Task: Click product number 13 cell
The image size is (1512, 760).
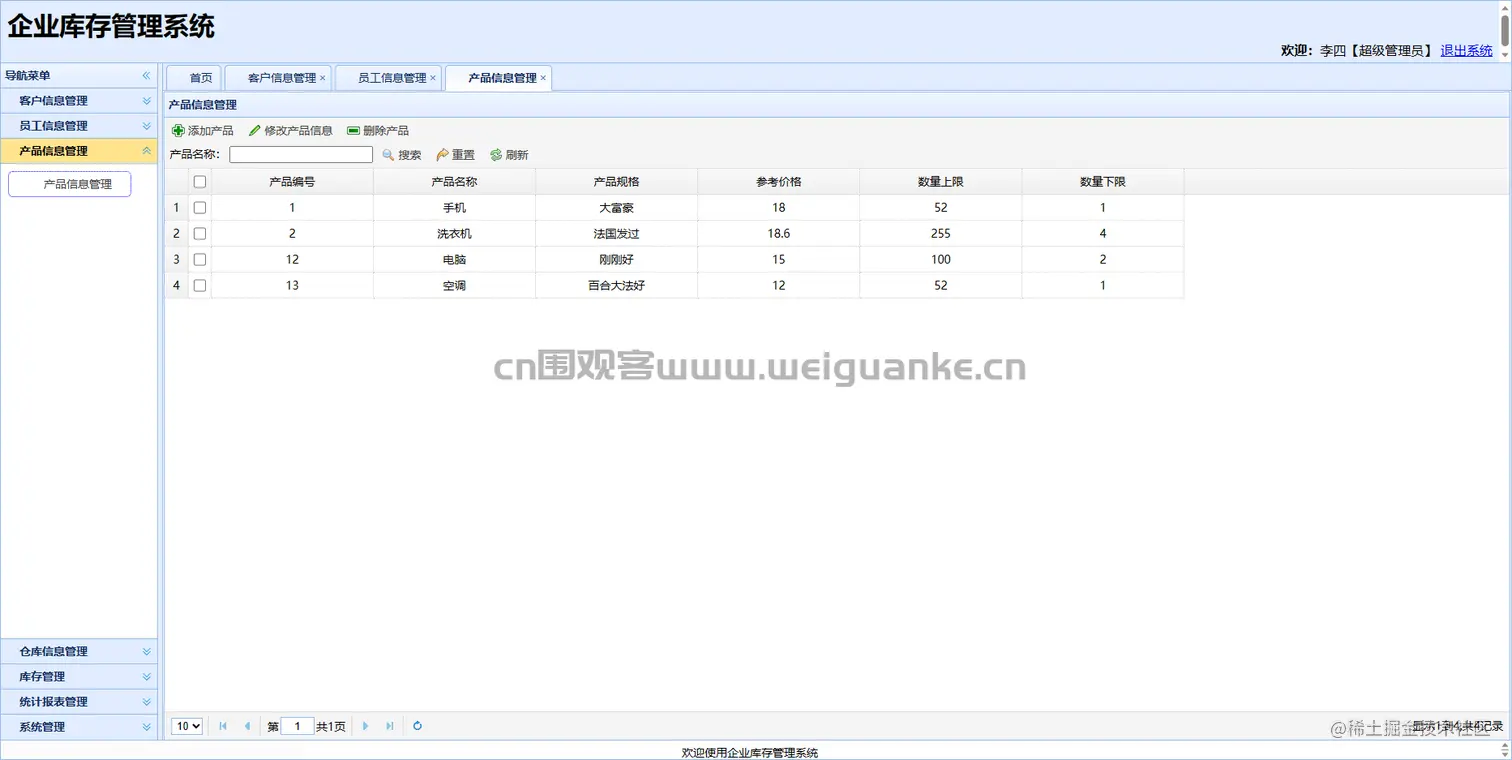Action: pos(292,286)
